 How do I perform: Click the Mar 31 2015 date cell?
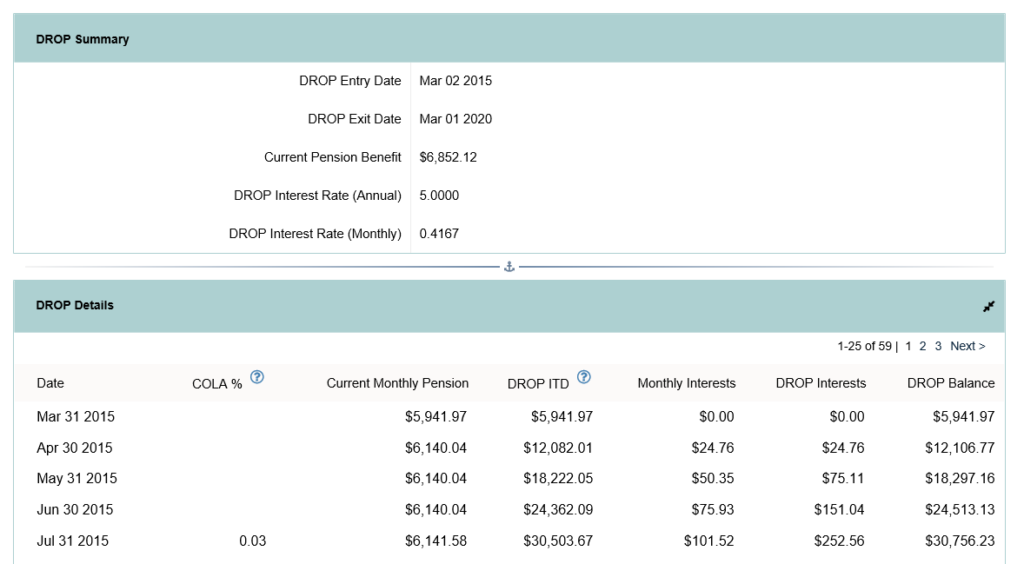[75, 416]
